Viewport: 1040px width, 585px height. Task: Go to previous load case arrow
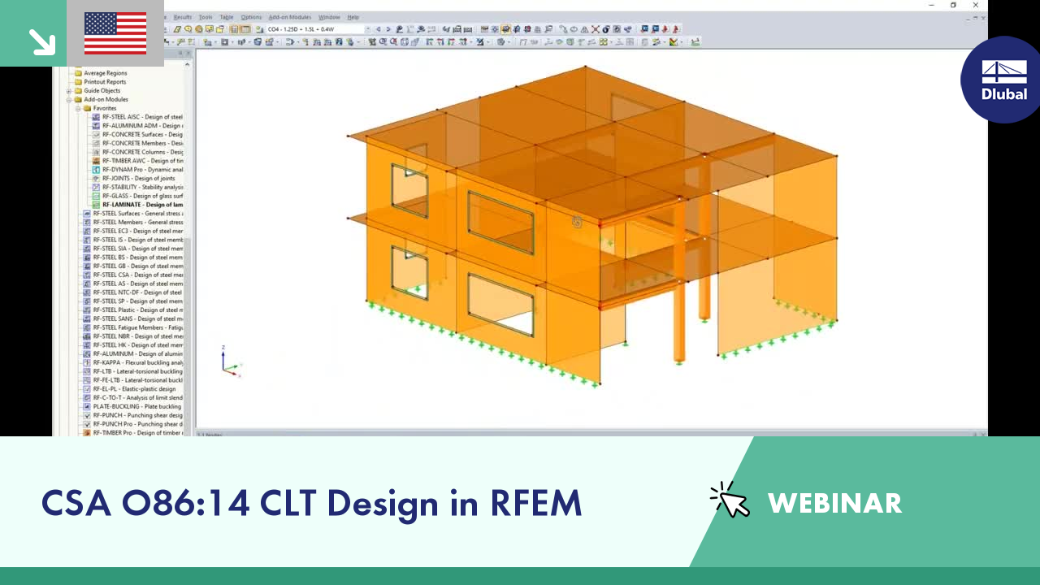tap(379, 29)
